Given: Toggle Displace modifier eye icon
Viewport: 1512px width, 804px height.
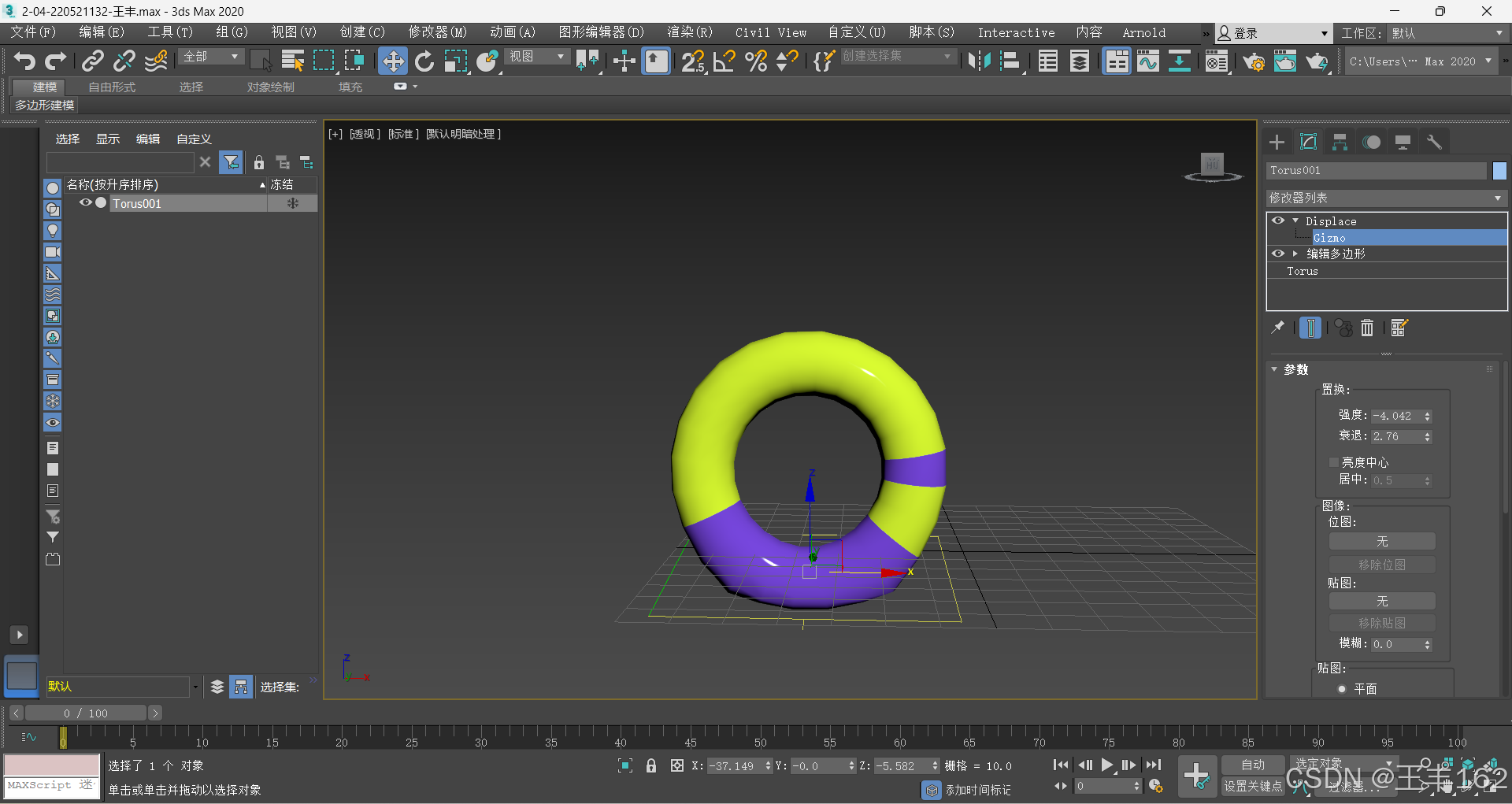Looking at the screenshot, I should tap(1278, 220).
